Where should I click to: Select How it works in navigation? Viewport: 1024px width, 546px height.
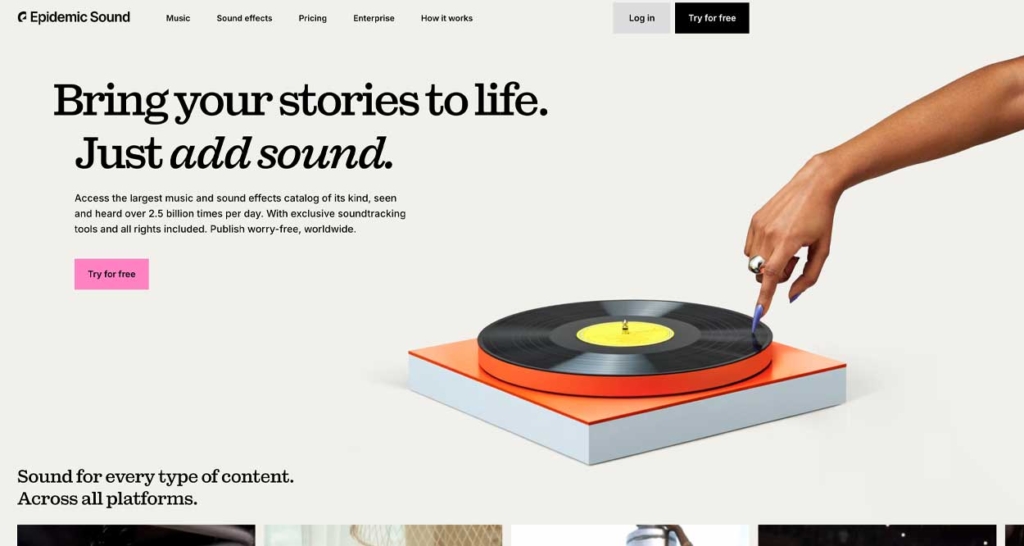click(447, 18)
